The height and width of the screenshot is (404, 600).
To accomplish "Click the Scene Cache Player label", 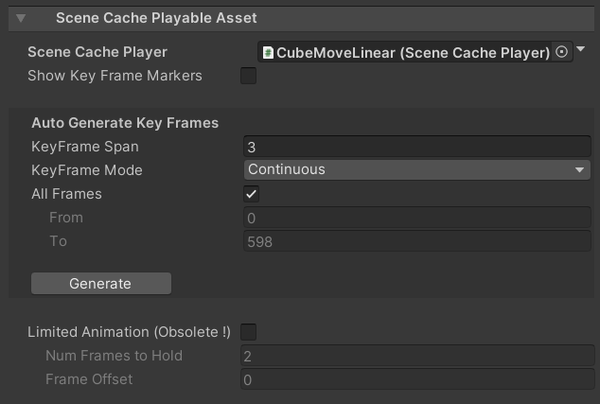I will (97, 52).
